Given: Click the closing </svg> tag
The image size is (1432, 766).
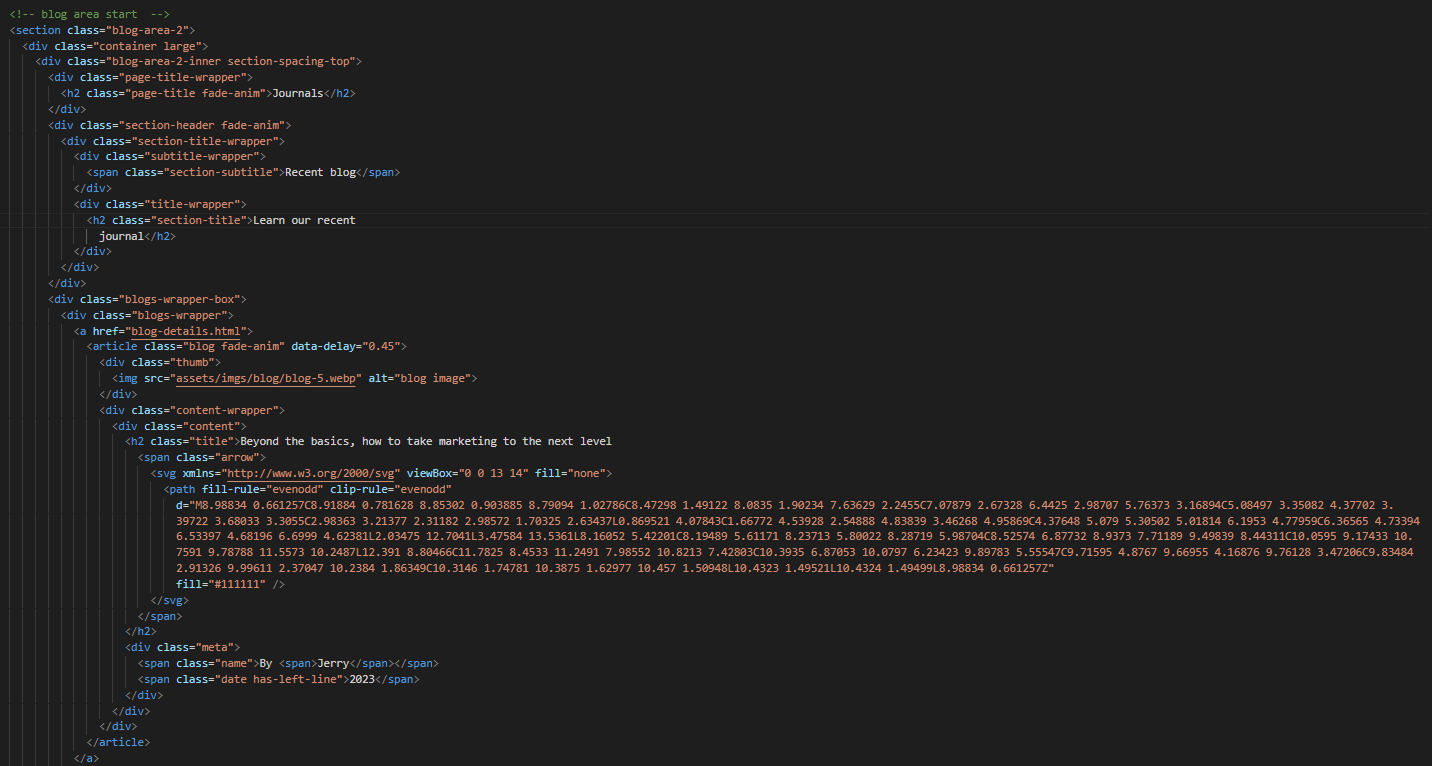Looking at the screenshot, I should pos(169,600).
